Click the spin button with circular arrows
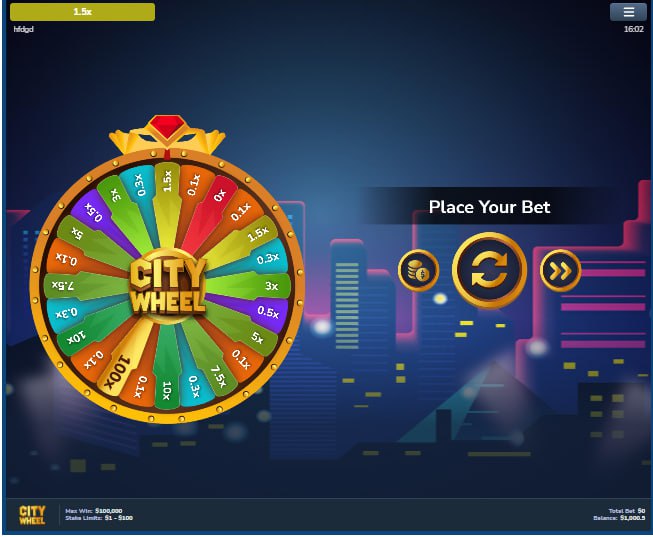653x537 pixels. [489, 271]
